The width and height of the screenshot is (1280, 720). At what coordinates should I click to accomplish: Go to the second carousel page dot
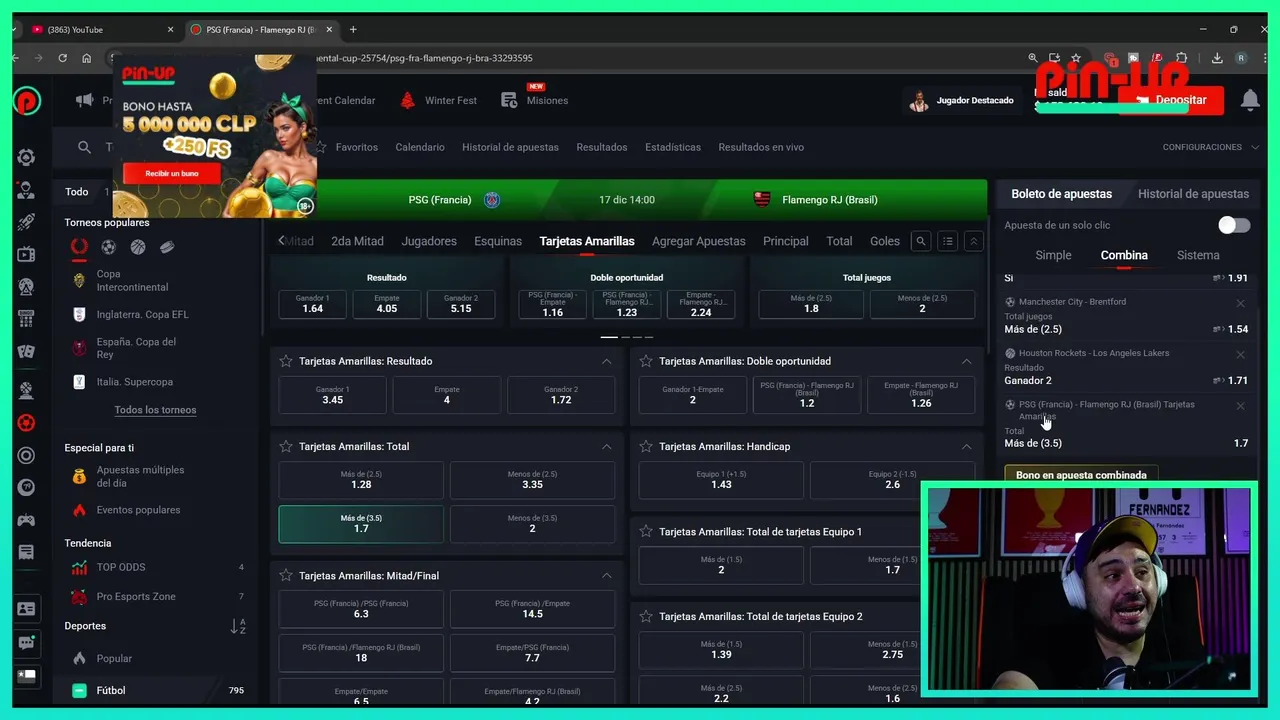626,337
